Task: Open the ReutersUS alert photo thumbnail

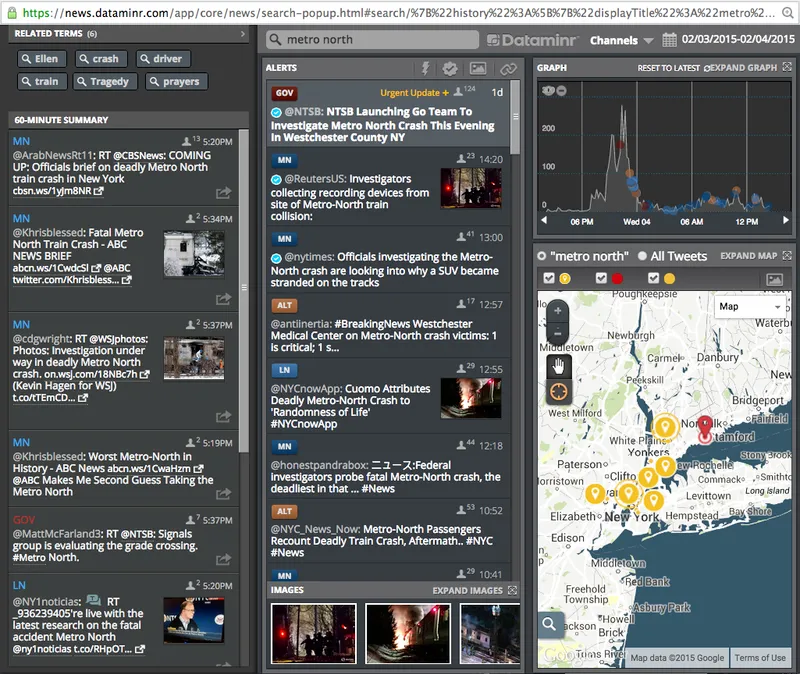Action: pyautogui.click(x=470, y=188)
